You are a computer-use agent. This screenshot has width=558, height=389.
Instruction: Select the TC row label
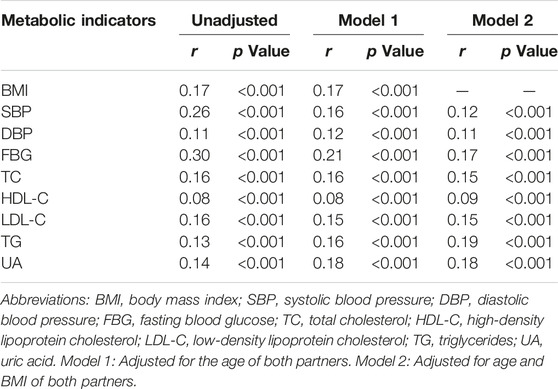(x=11, y=177)
